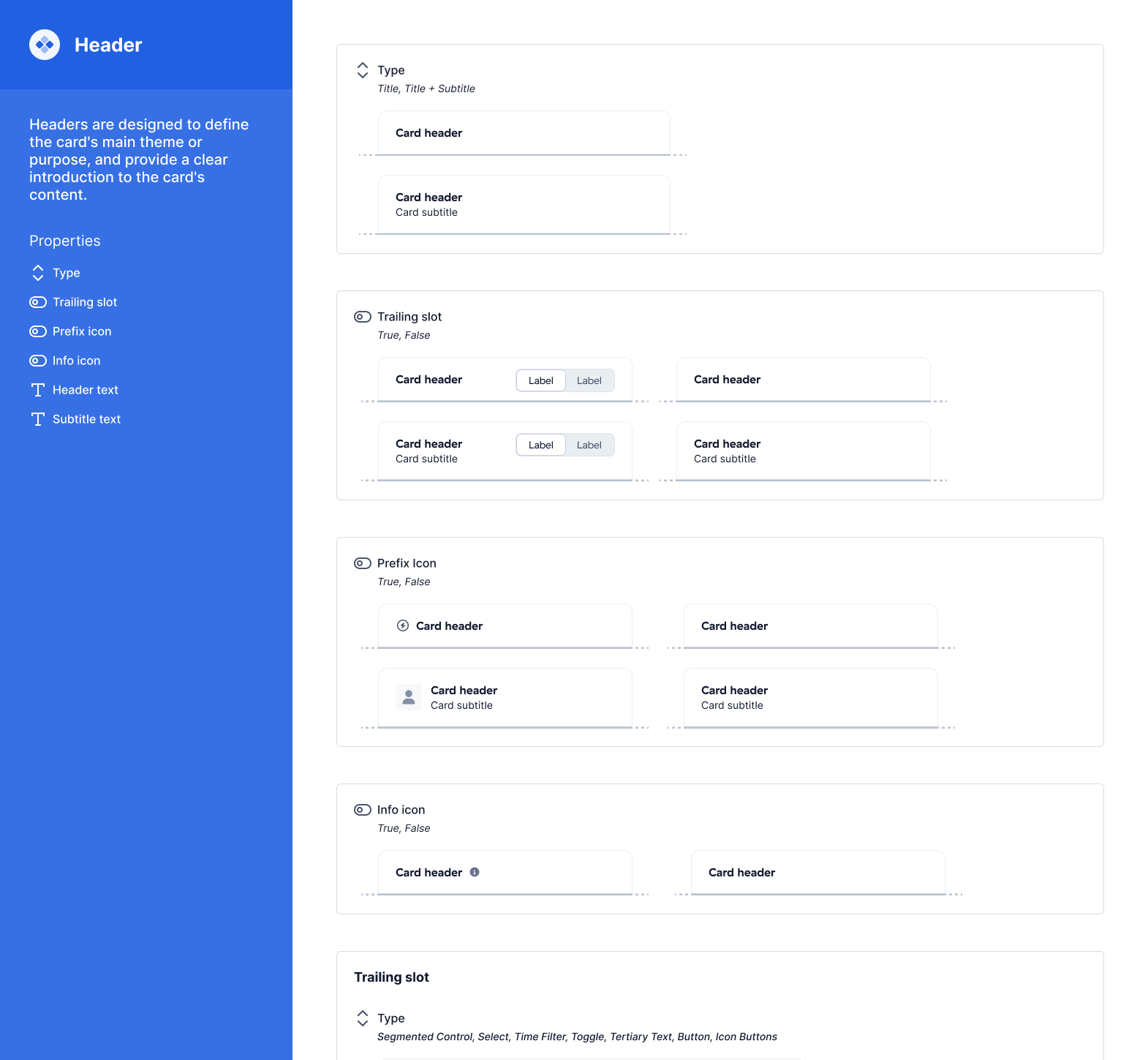Select second Label segment in title-only card header
Image resolution: width=1148 pixels, height=1060 pixels.
tap(589, 380)
